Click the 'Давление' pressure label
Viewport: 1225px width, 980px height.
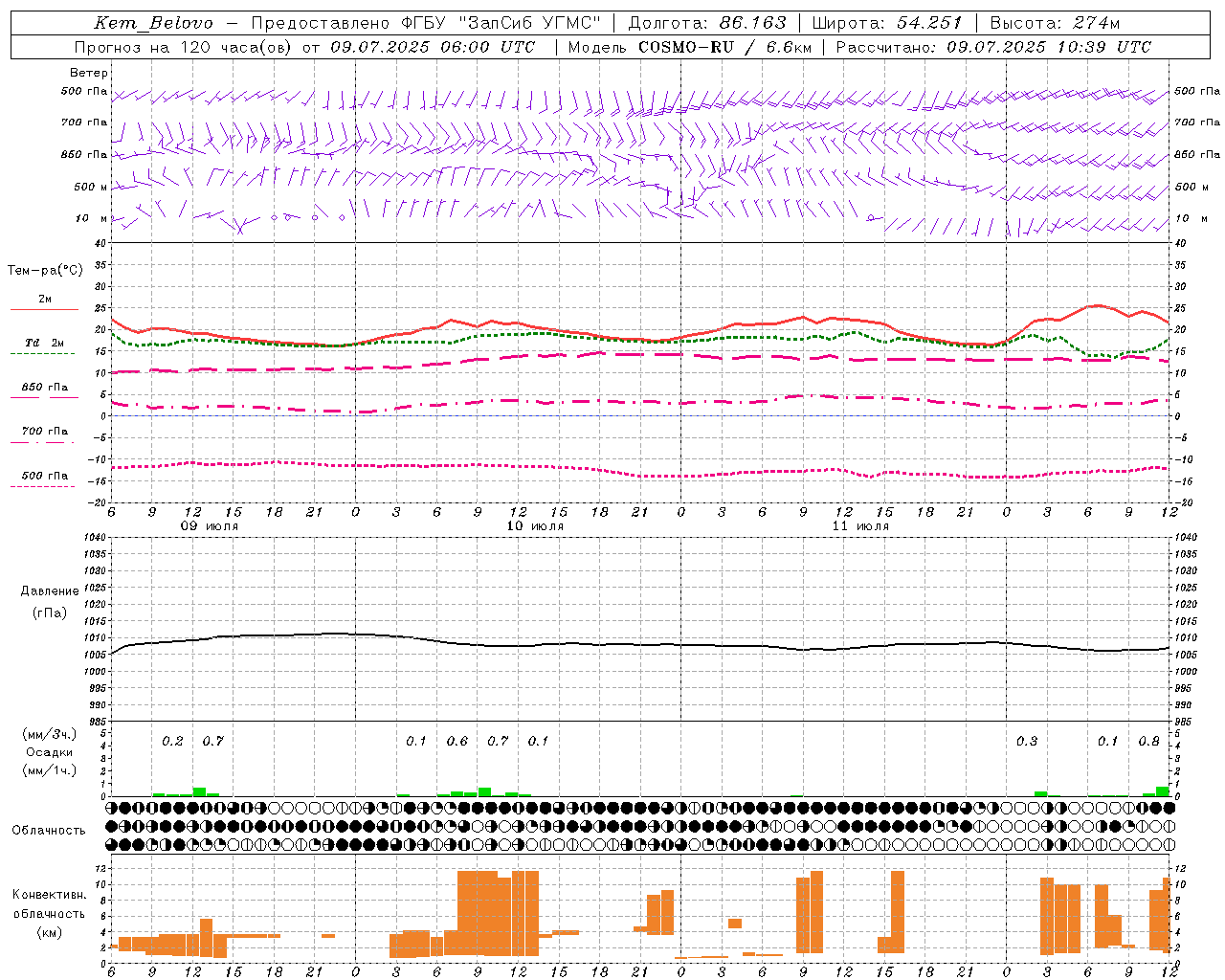pos(50,591)
